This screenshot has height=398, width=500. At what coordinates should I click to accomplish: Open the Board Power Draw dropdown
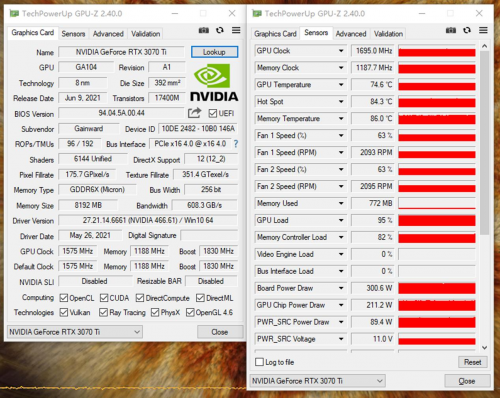pyautogui.click(x=341, y=288)
